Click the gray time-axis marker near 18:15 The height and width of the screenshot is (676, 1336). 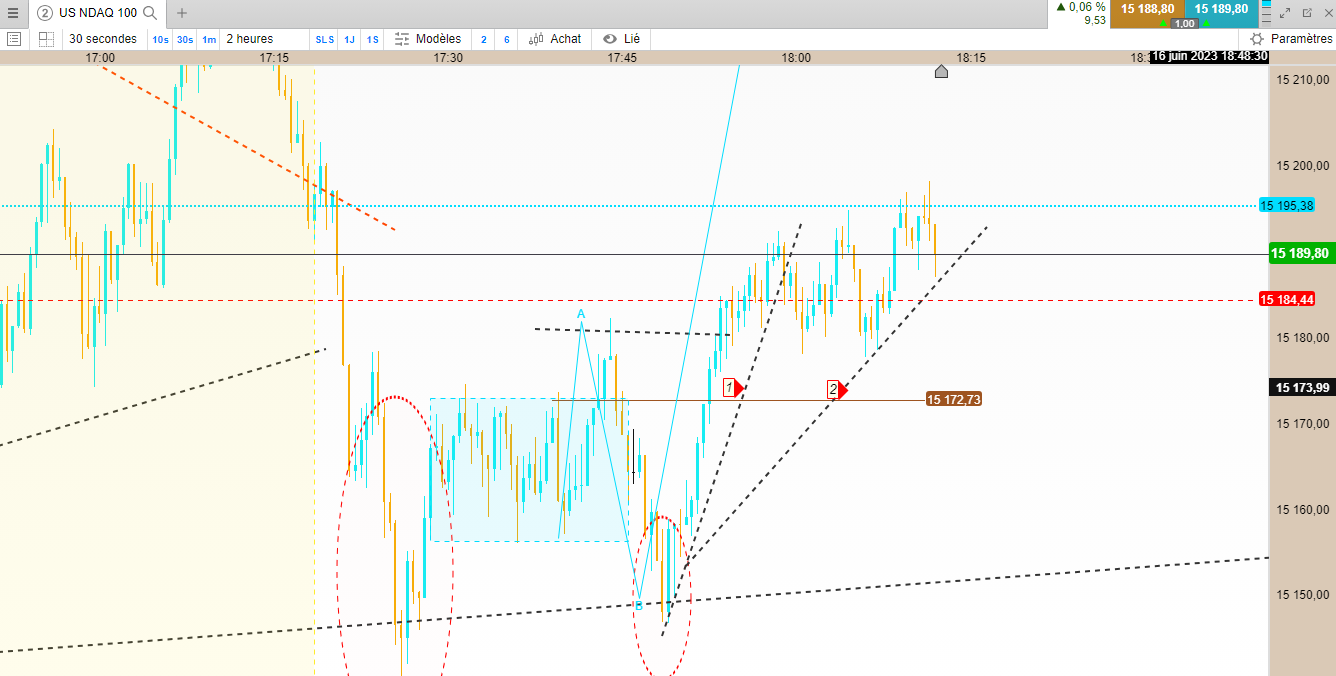(941, 71)
